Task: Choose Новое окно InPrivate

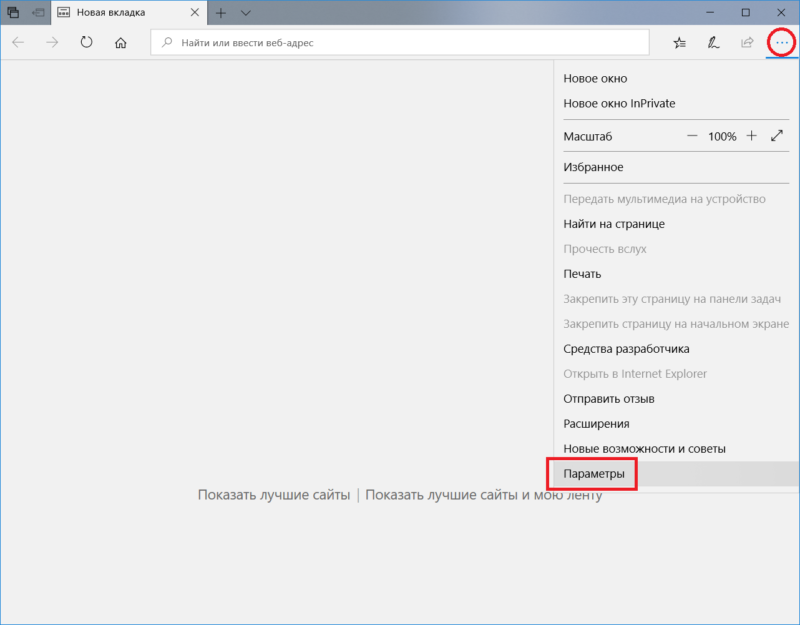Action: (x=677, y=104)
